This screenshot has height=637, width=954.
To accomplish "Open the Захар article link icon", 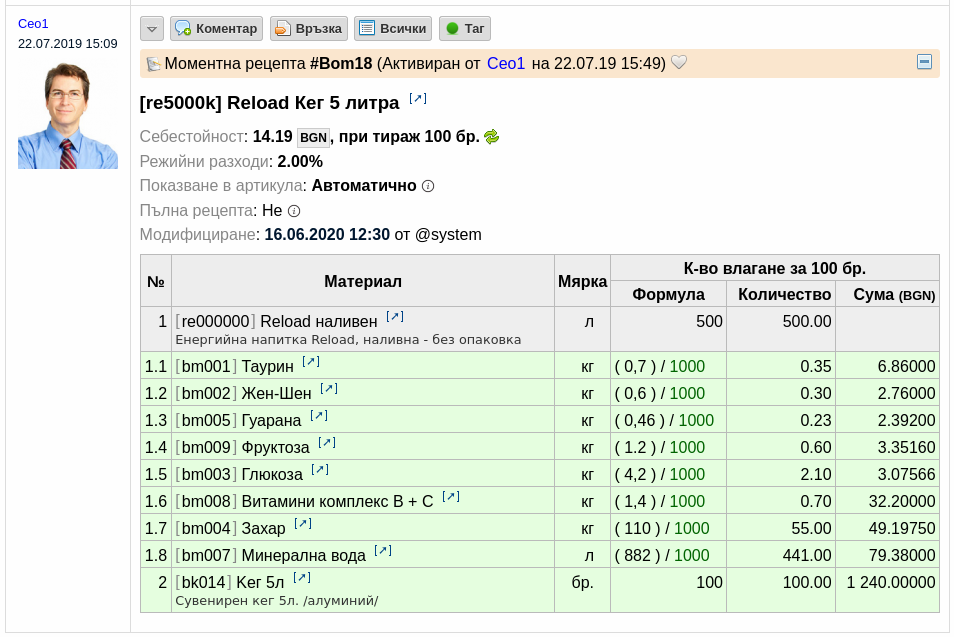I will (303, 523).
